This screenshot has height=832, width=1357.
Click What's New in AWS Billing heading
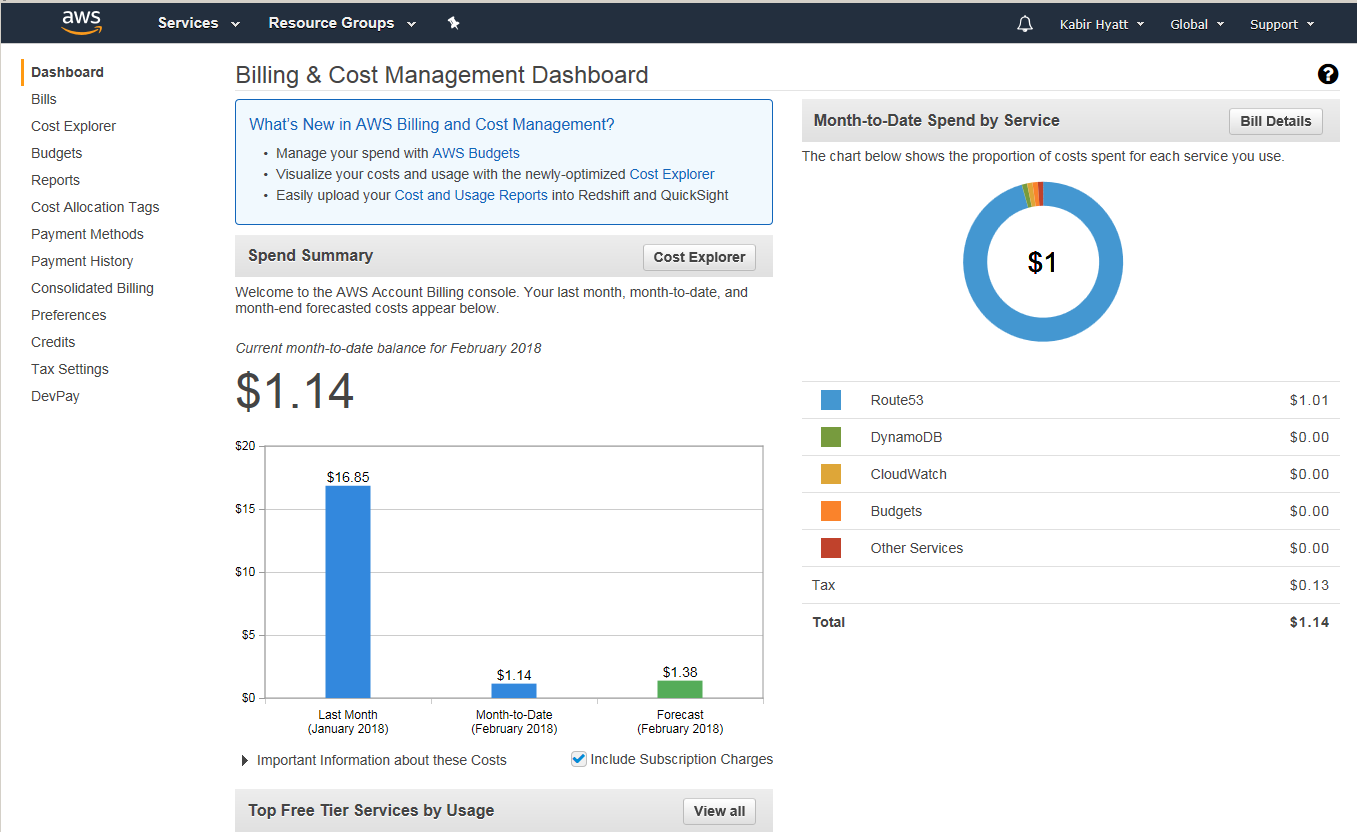click(x=432, y=124)
